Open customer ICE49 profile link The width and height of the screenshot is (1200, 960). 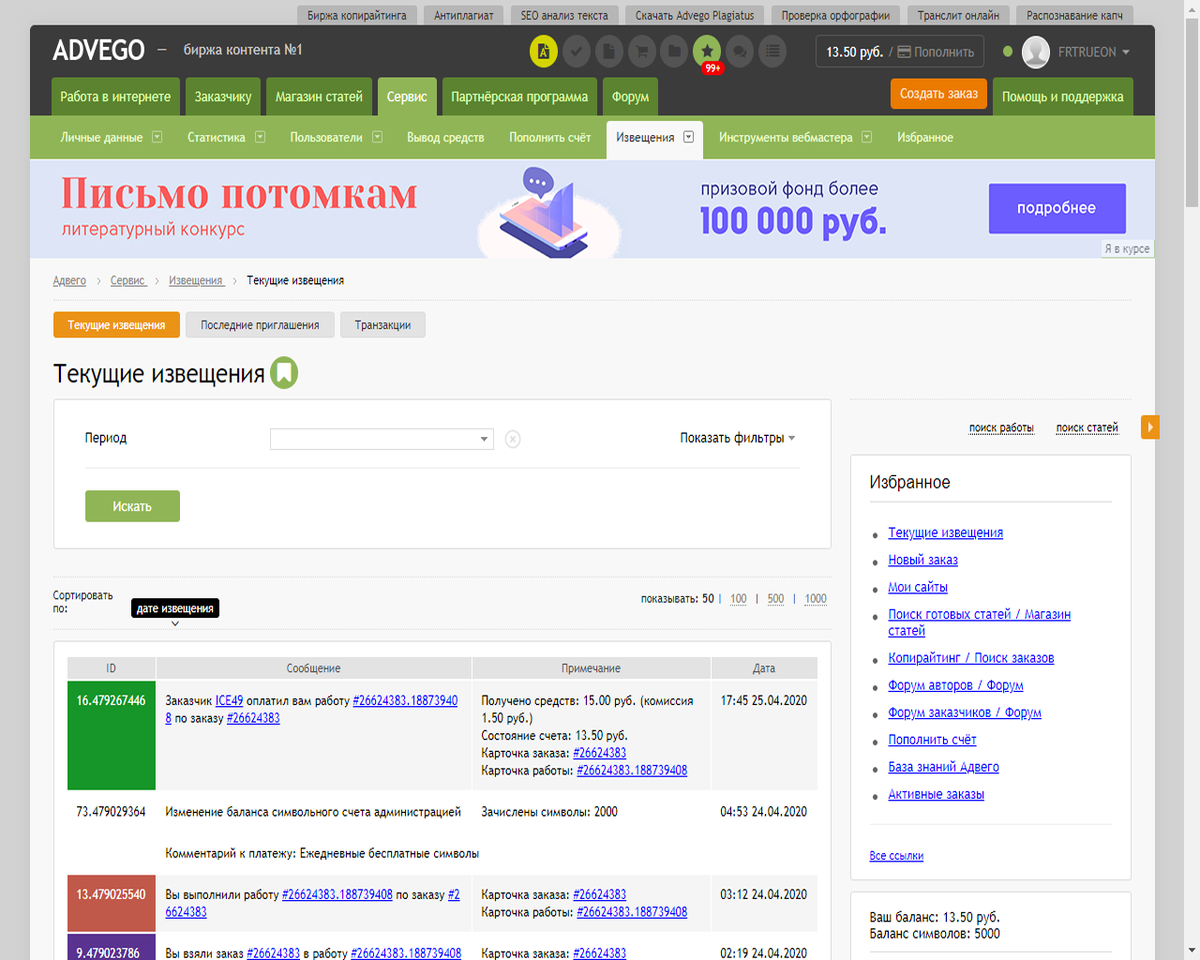(x=229, y=701)
